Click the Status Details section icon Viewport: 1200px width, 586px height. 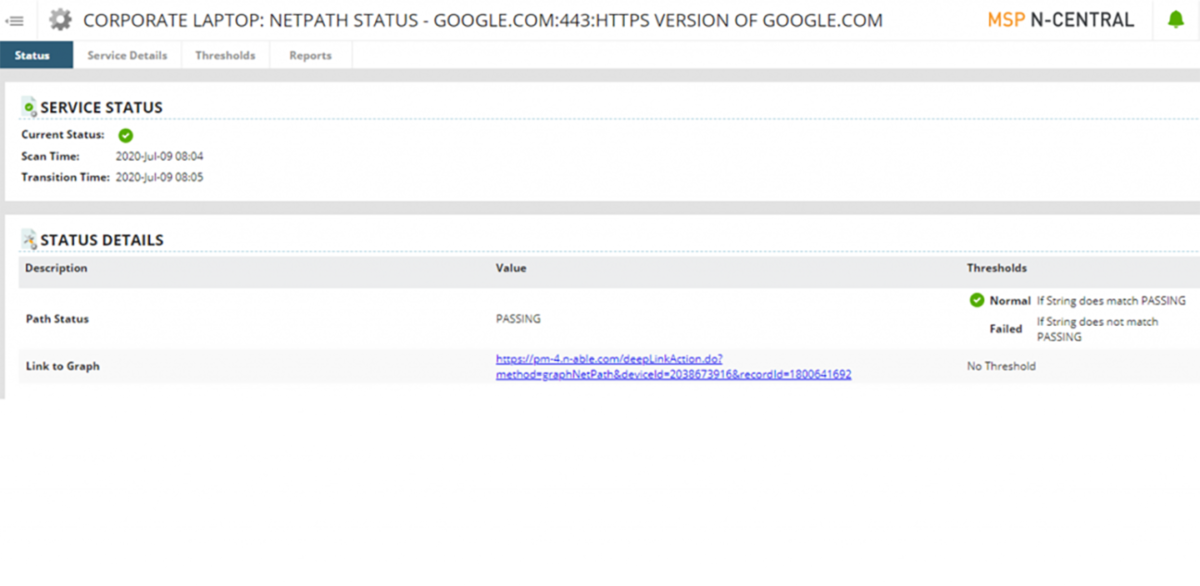coord(29,239)
